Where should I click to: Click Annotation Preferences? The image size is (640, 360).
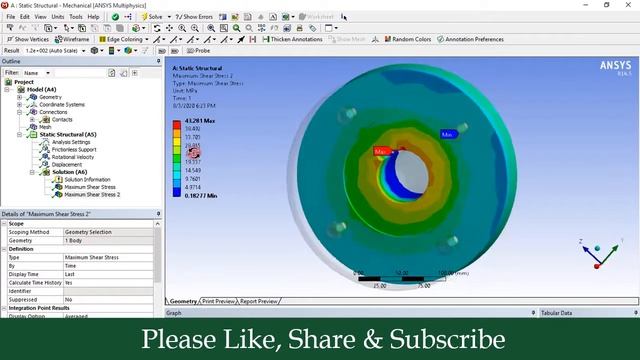(470, 39)
